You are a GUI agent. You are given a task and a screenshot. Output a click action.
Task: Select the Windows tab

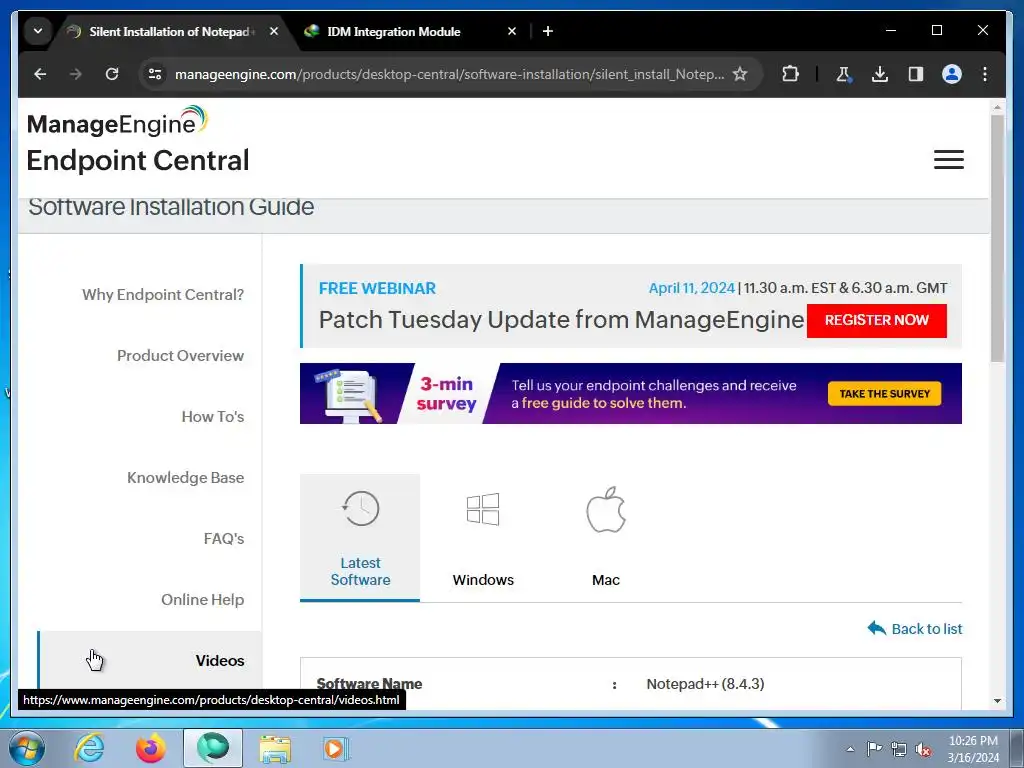[x=483, y=537]
